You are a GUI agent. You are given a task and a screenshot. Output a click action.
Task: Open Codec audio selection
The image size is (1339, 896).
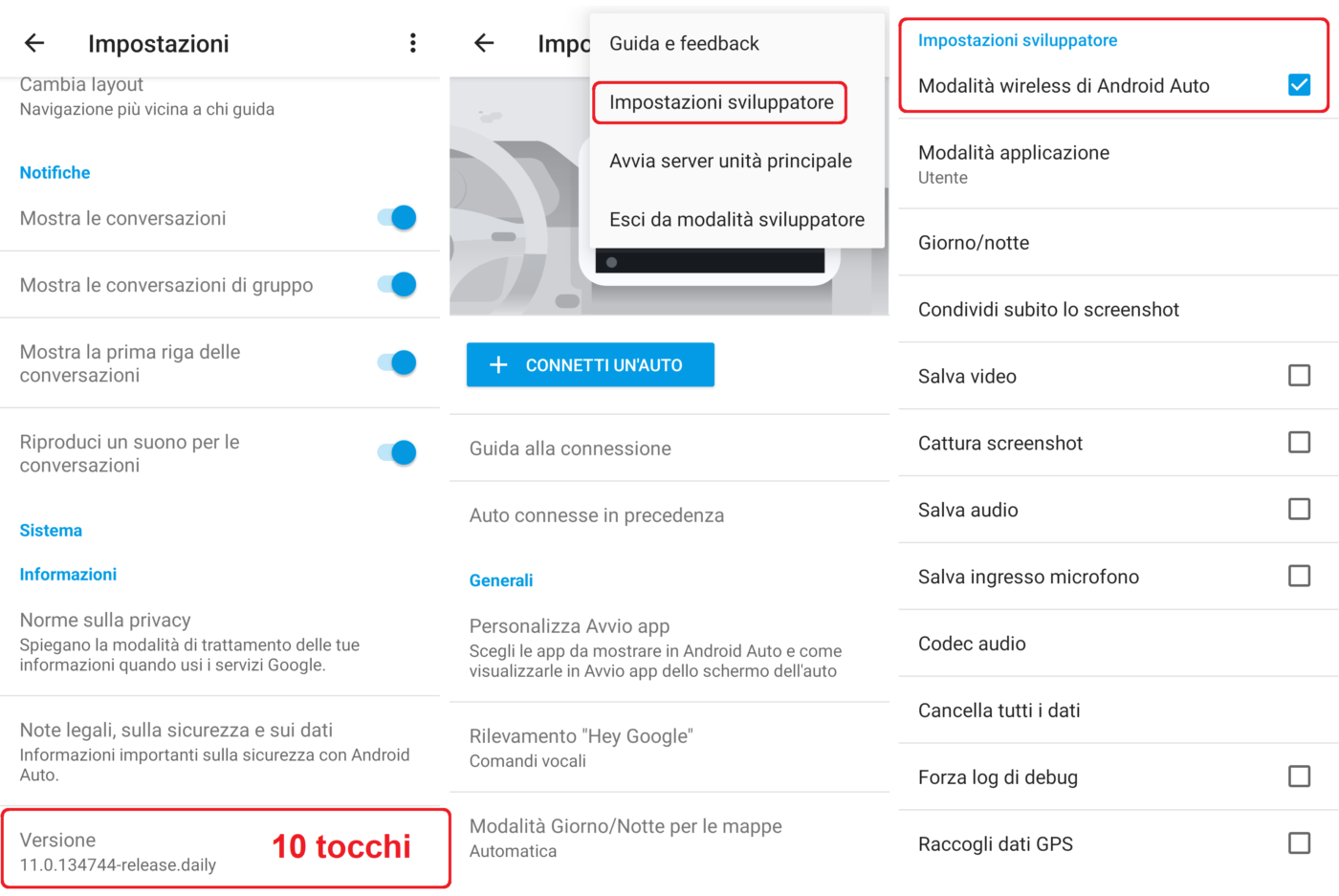point(972,644)
